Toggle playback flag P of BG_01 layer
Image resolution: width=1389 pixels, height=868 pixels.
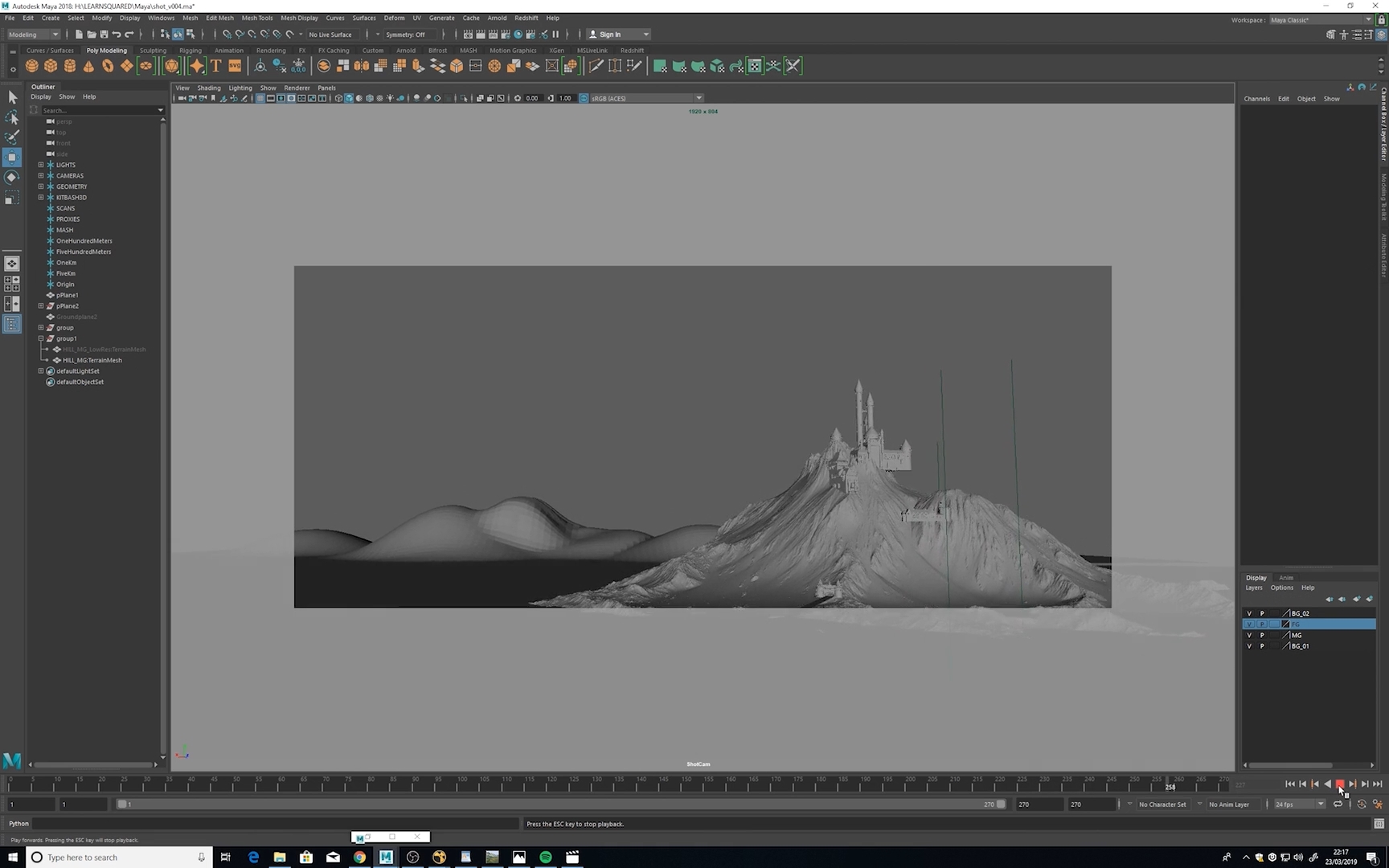point(1262,646)
